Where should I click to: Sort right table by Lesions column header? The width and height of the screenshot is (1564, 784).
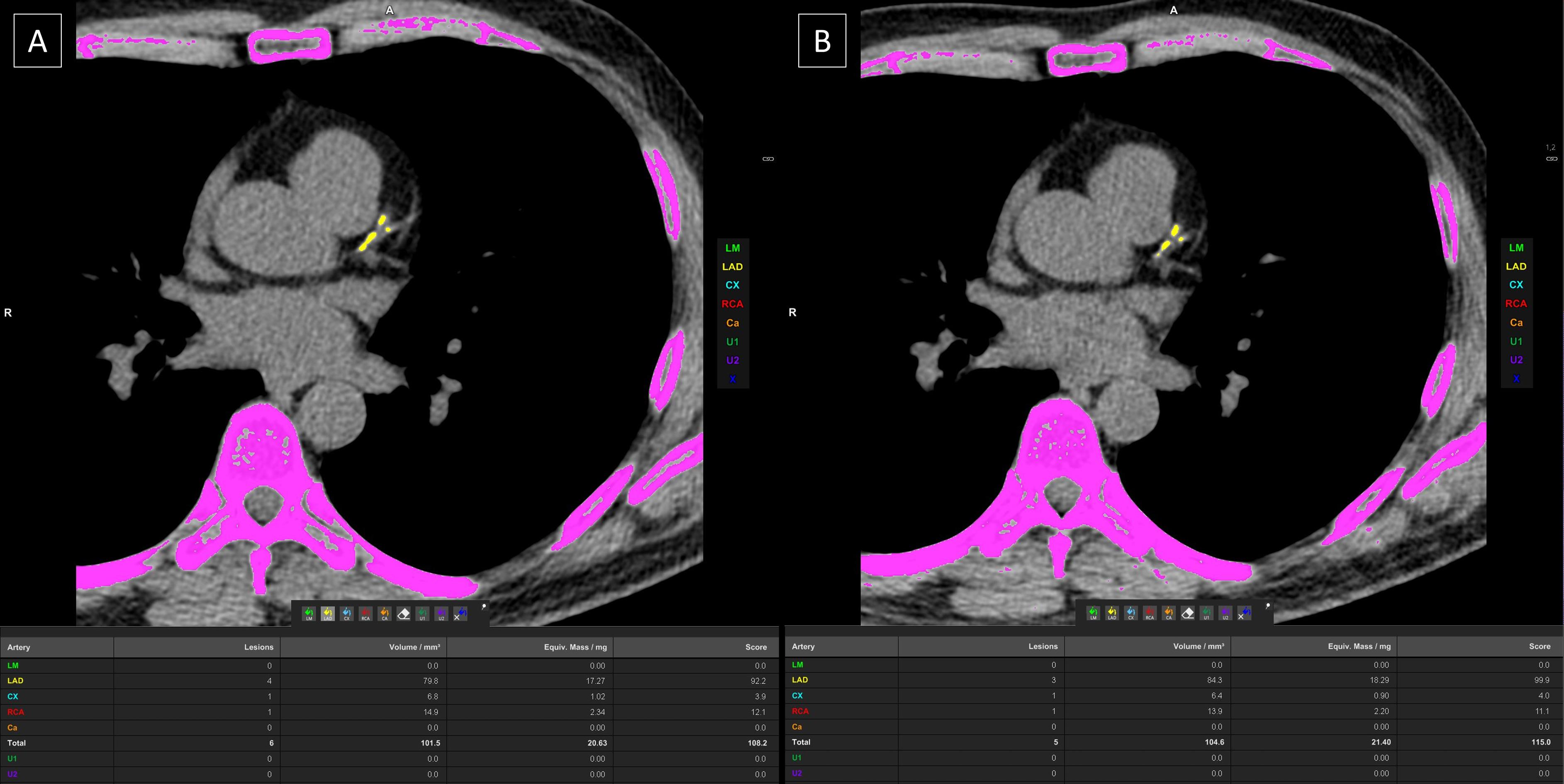981,647
